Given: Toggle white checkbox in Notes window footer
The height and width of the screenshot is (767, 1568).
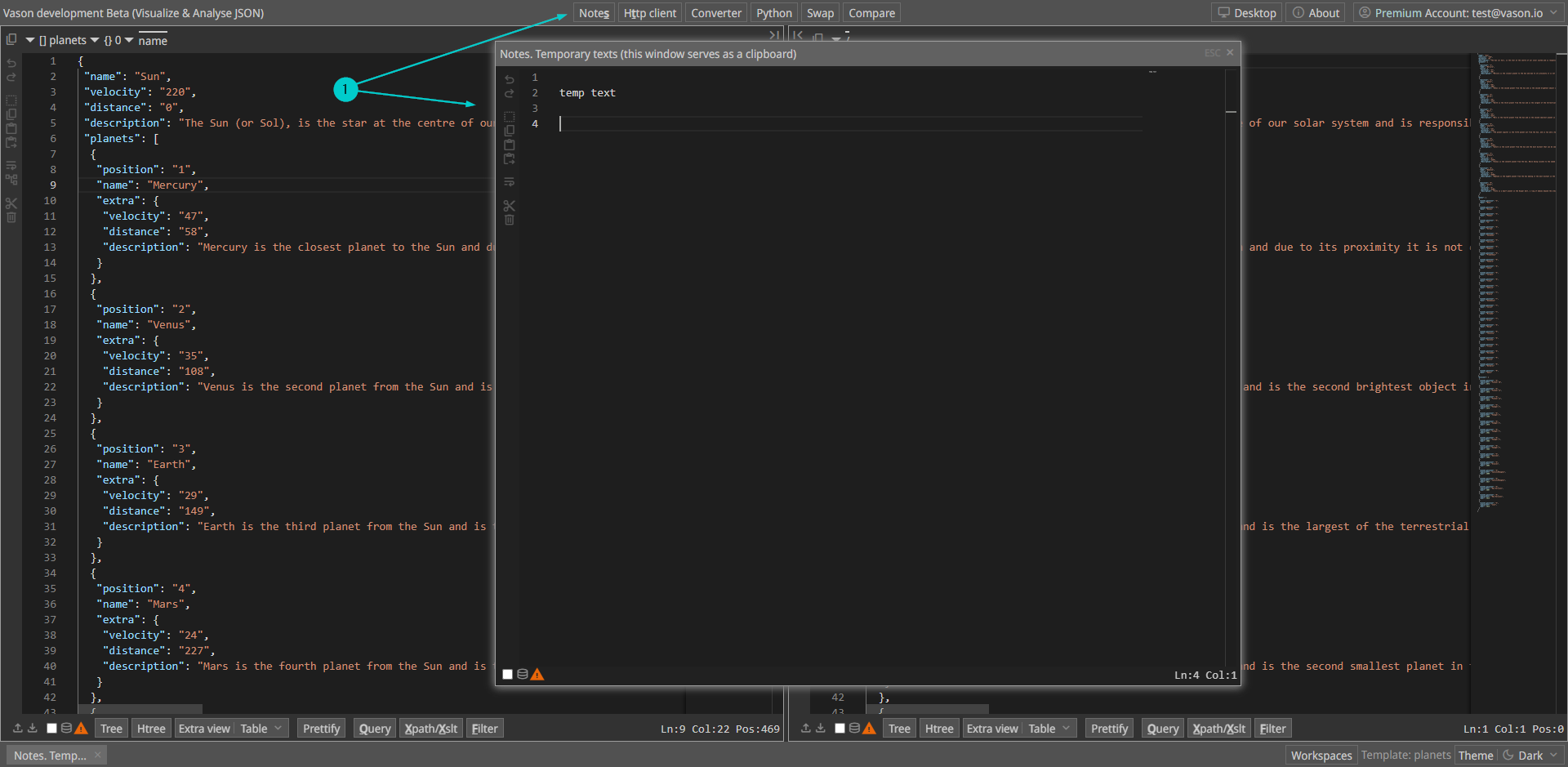Looking at the screenshot, I should click(x=507, y=674).
